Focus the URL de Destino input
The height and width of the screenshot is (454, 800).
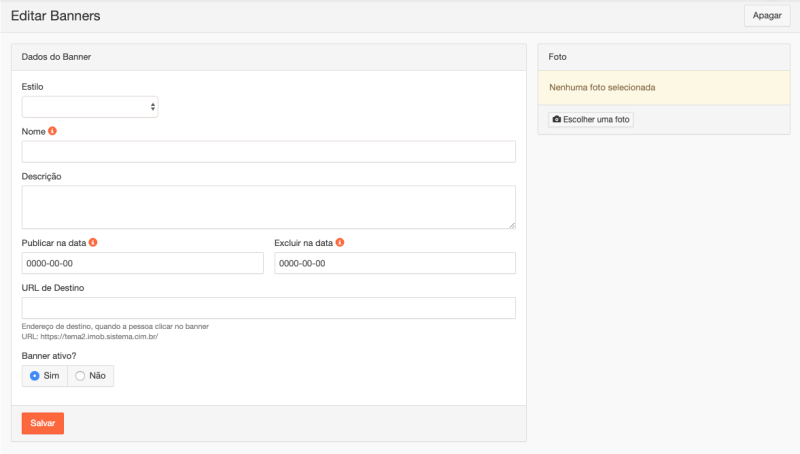[268, 308]
